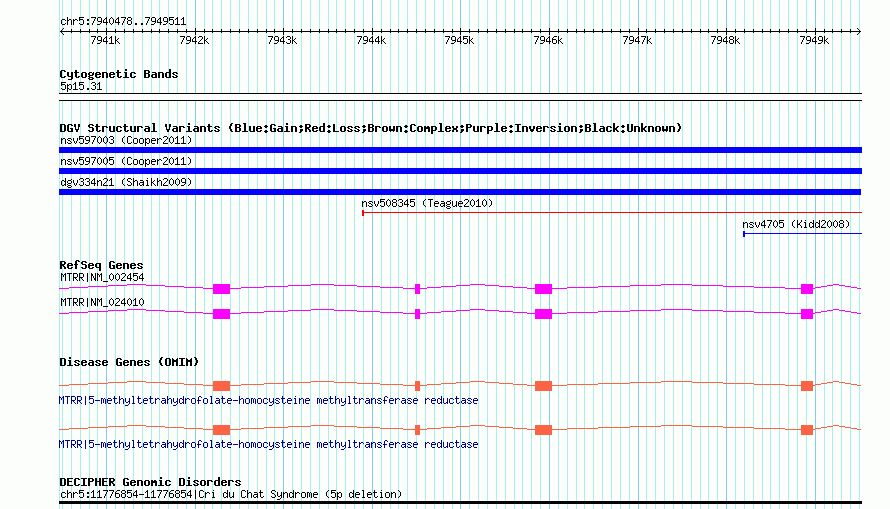Viewport: 890px width, 509px height.
Task: Click the 7948k ruler tick label
Action: pyautogui.click(x=725, y=40)
